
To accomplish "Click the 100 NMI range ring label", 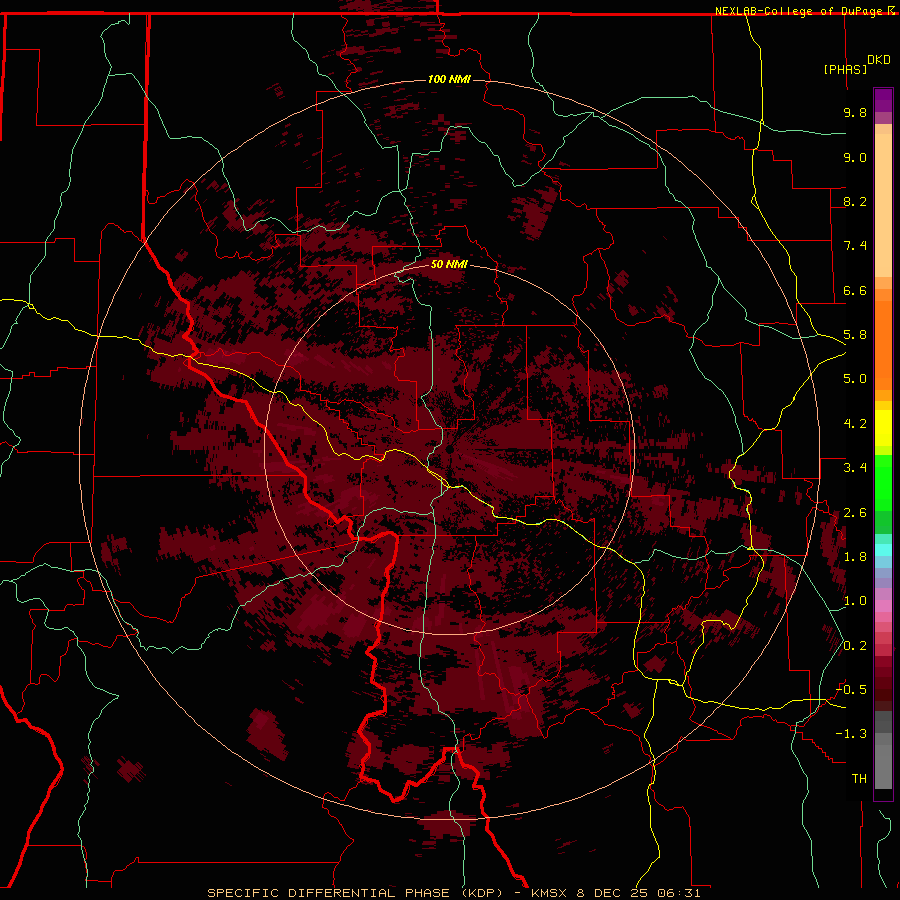I will 449,79.
